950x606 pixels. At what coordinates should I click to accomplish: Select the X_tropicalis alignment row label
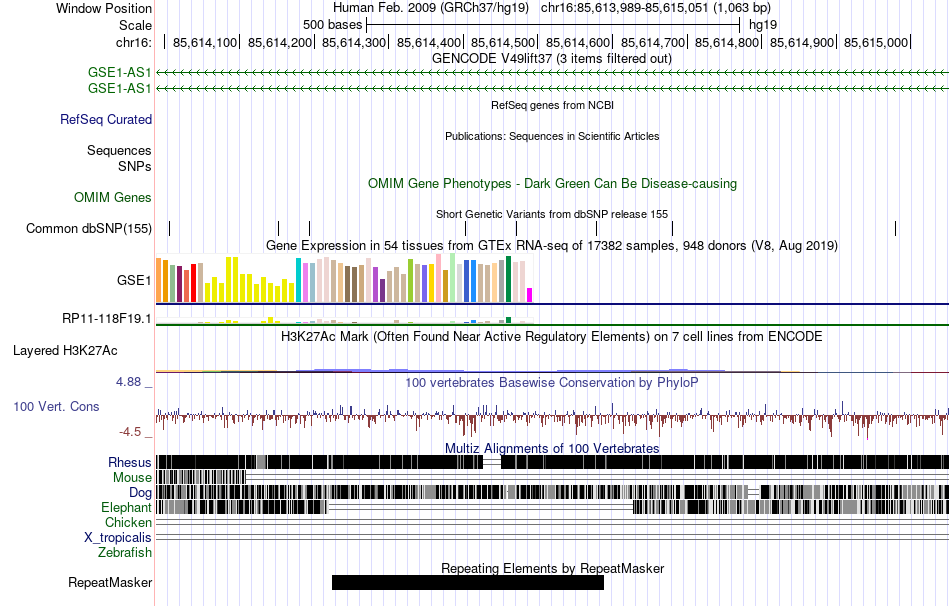tap(118, 538)
